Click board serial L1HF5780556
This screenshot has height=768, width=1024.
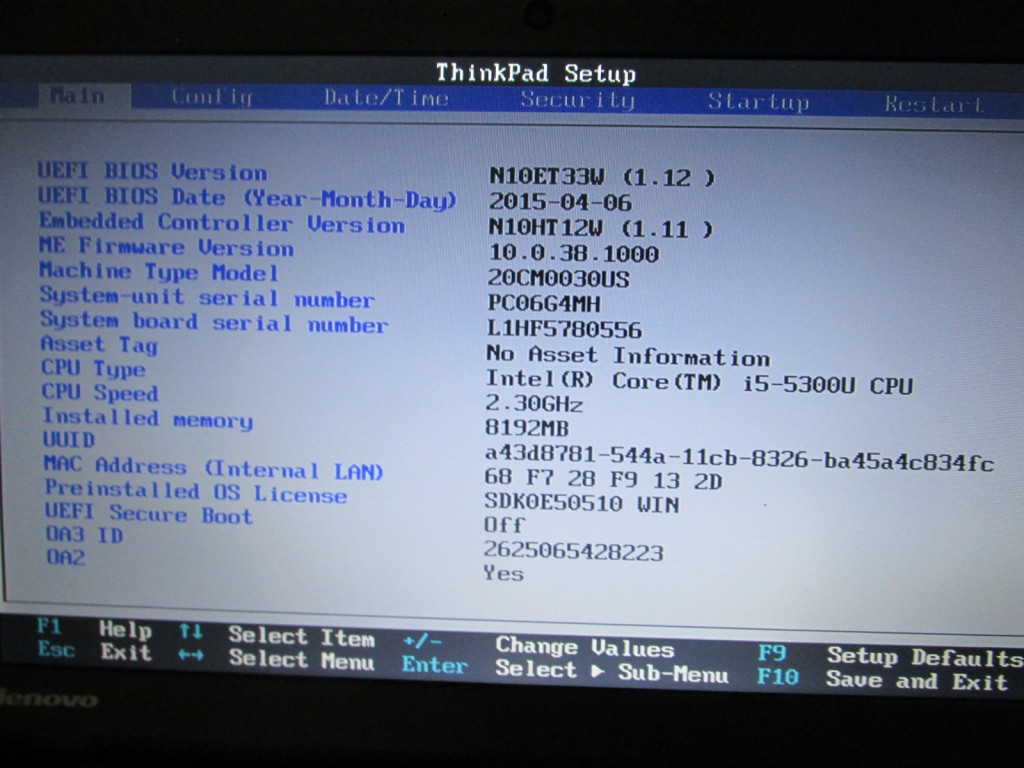coord(565,329)
